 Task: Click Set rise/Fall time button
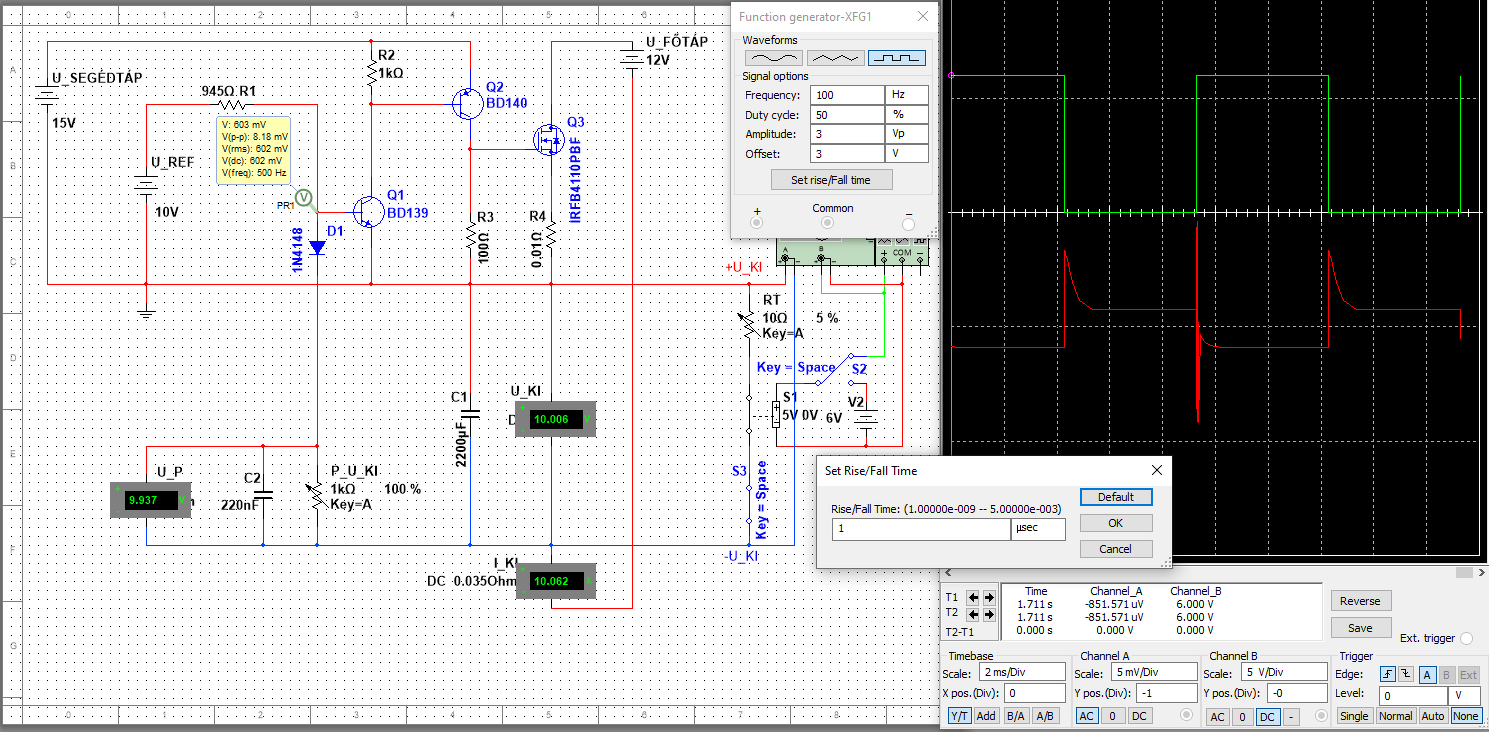click(831, 180)
